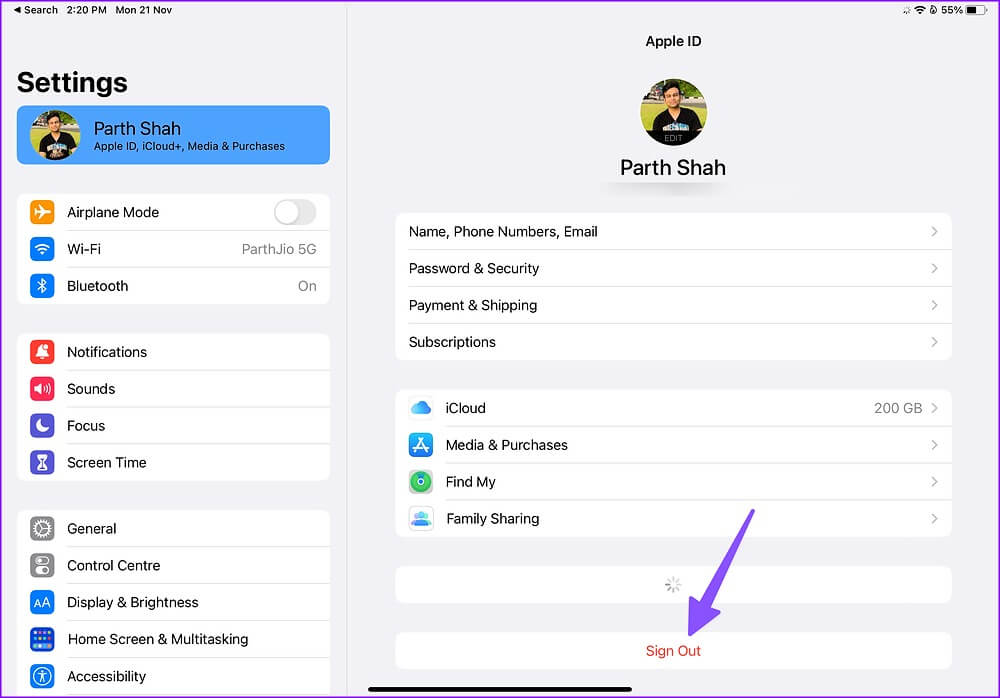Tap the Bluetooth On status text
The width and height of the screenshot is (1000, 698).
coord(307,286)
